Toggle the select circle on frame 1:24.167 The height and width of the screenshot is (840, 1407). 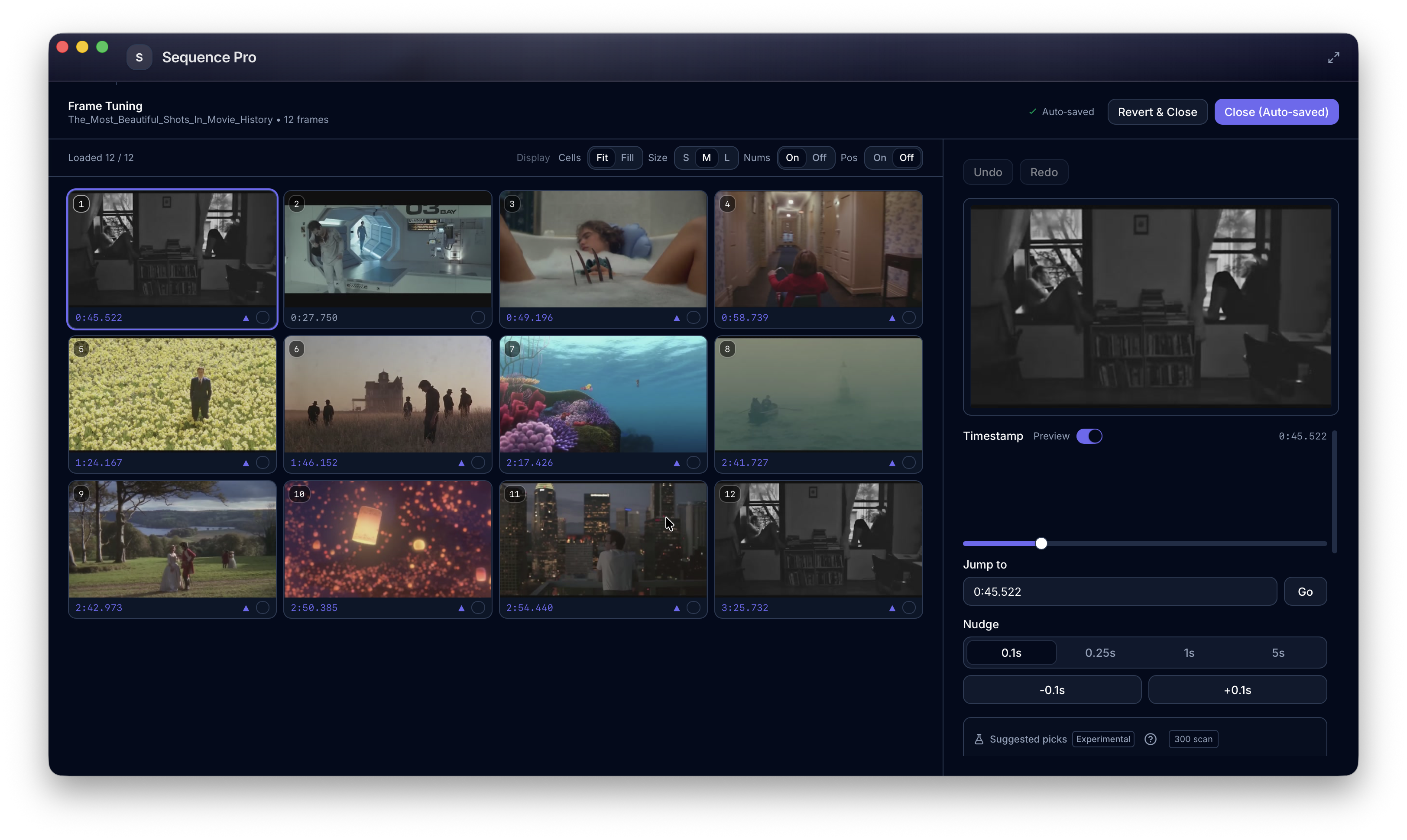tap(263, 462)
